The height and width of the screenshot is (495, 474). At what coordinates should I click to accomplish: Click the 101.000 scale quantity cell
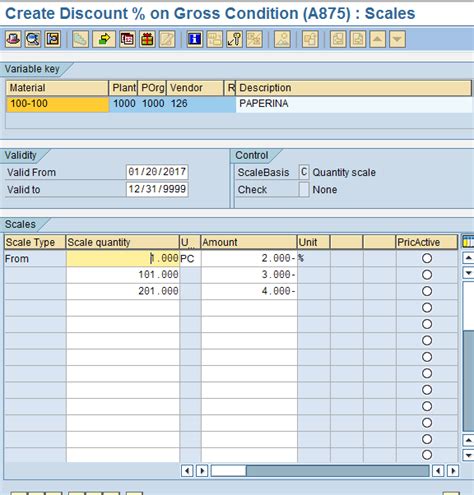[123, 275]
